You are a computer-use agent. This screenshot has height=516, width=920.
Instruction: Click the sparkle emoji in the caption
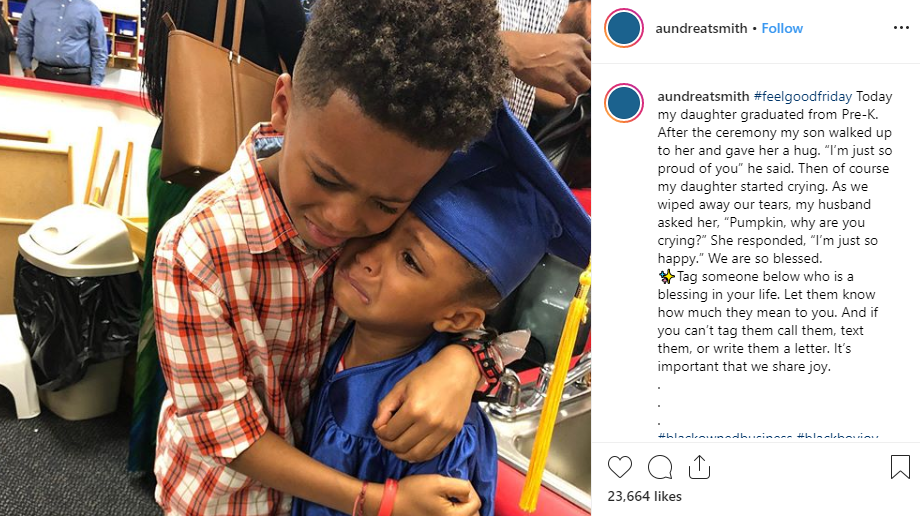click(667, 276)
